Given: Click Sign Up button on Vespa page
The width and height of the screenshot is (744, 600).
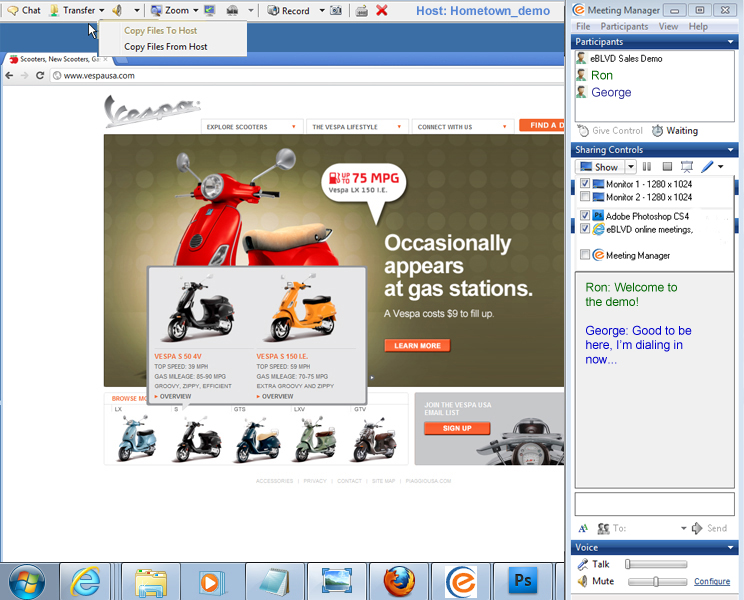Looking at the screenshot, I should (457, 428).
